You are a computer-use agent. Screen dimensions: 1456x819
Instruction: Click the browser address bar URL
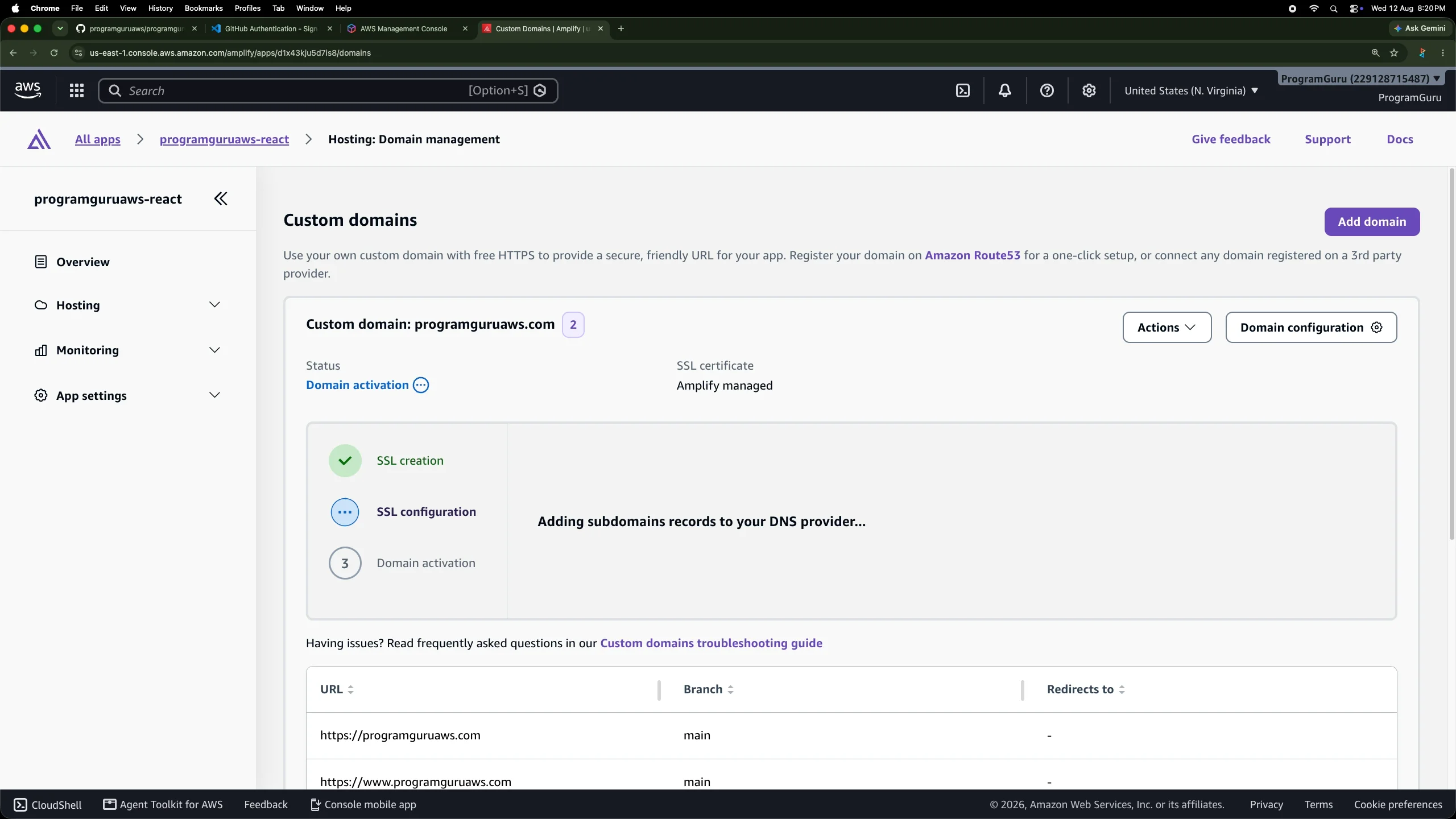[x=230, y=53]
